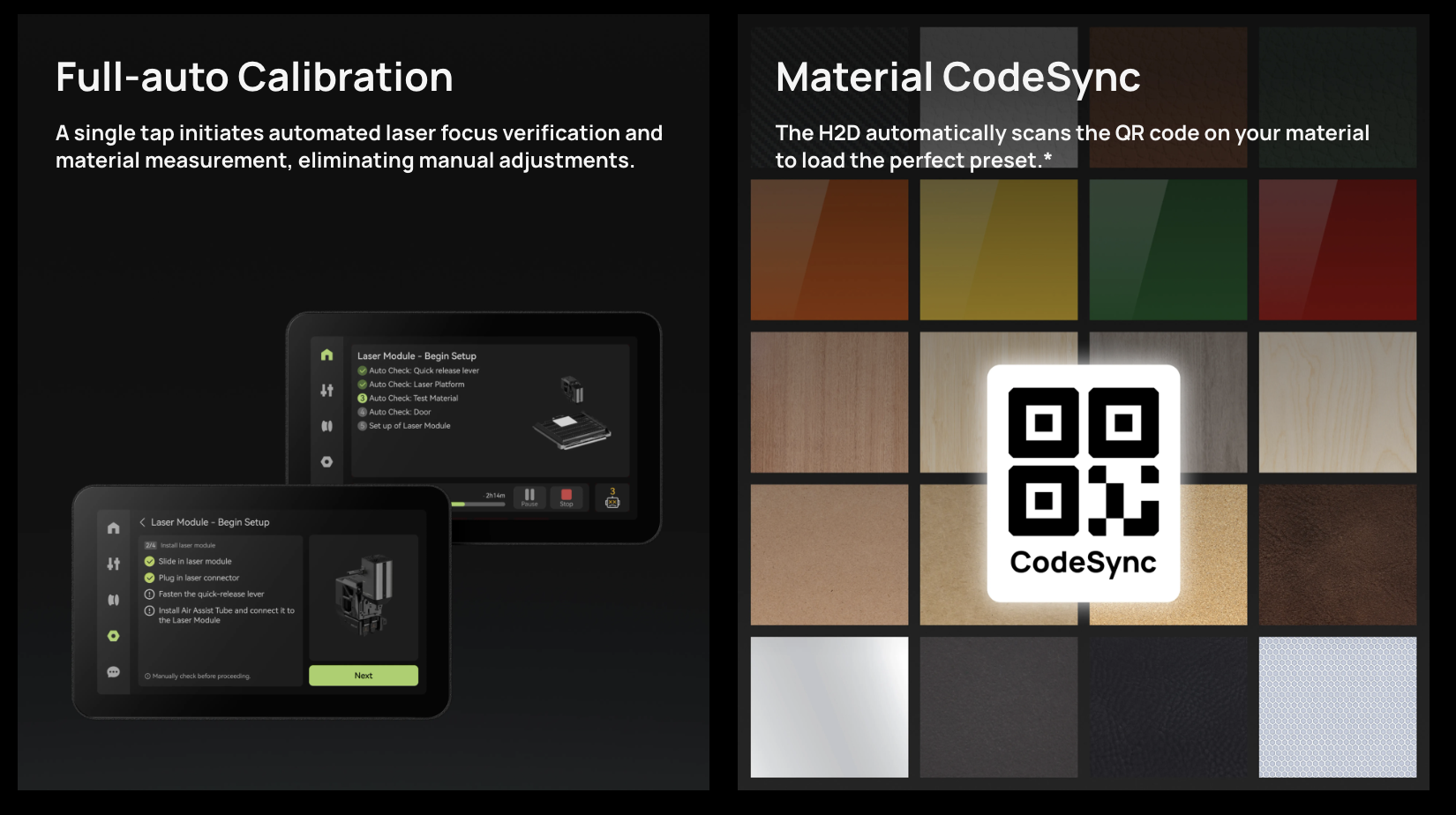This screenshot has height=815, width=1456.
Task: Stop the job on the upper touchscreen
Action: tap(567, 497)
